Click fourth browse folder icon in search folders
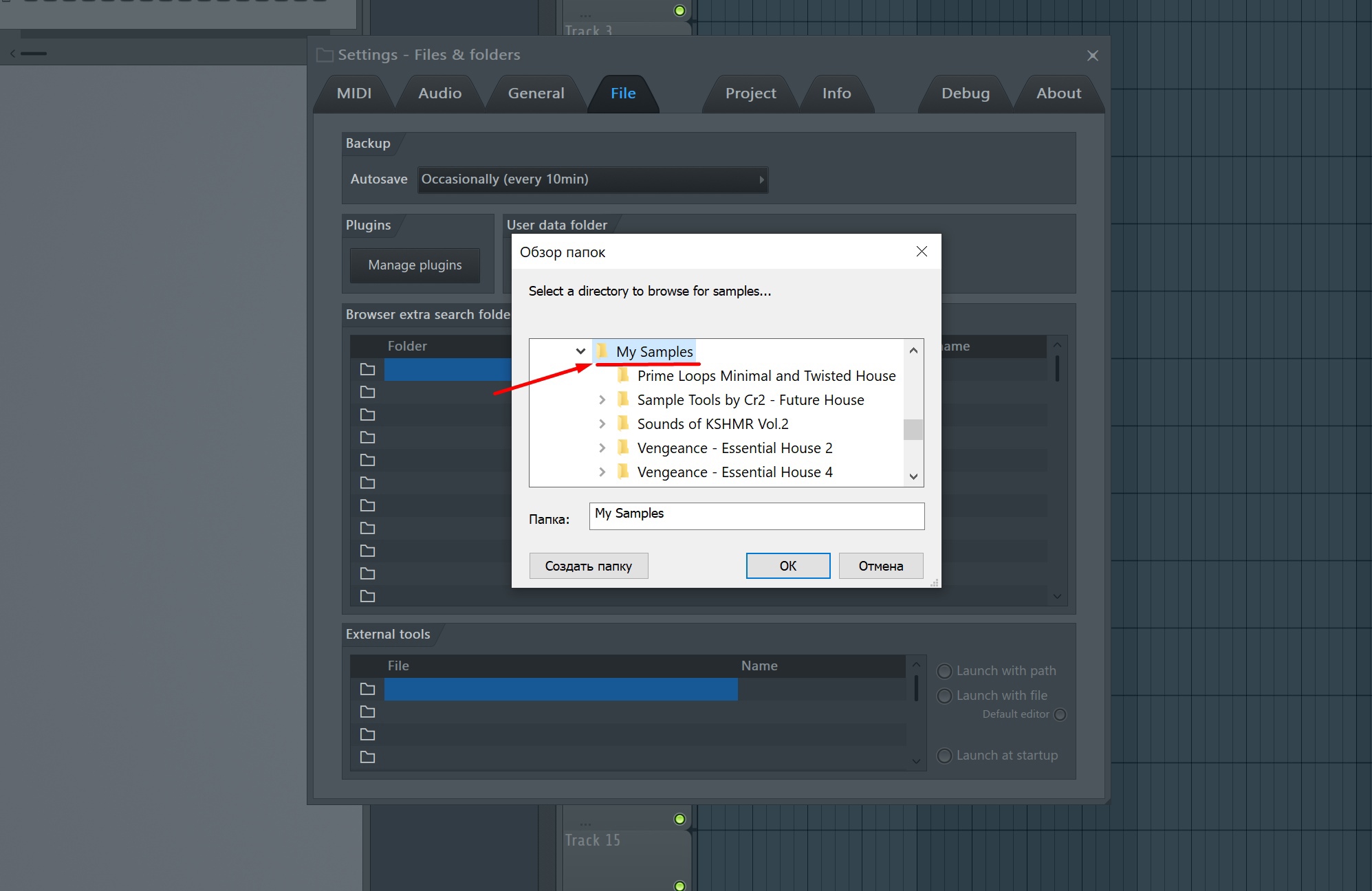The width and height of the screenshot is (1372, 891). [x=368, y=437]
